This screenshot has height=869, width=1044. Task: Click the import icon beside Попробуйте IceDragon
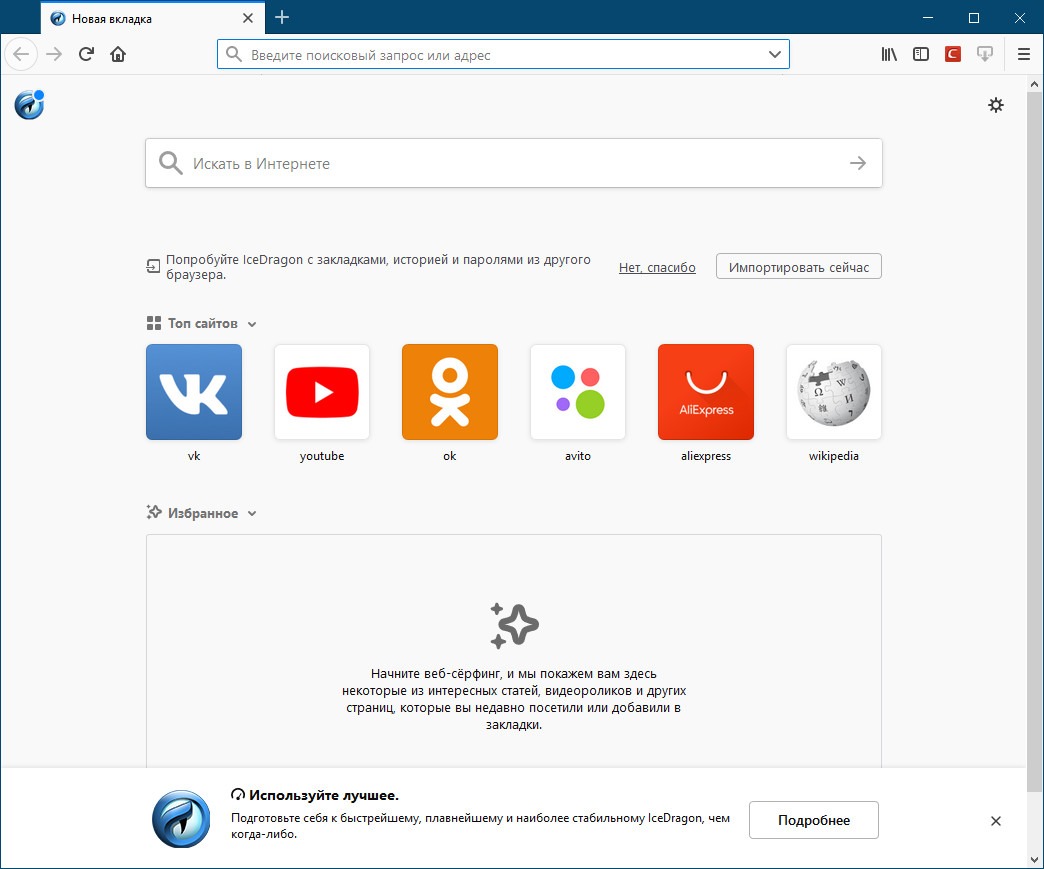(x=153, y=266)
